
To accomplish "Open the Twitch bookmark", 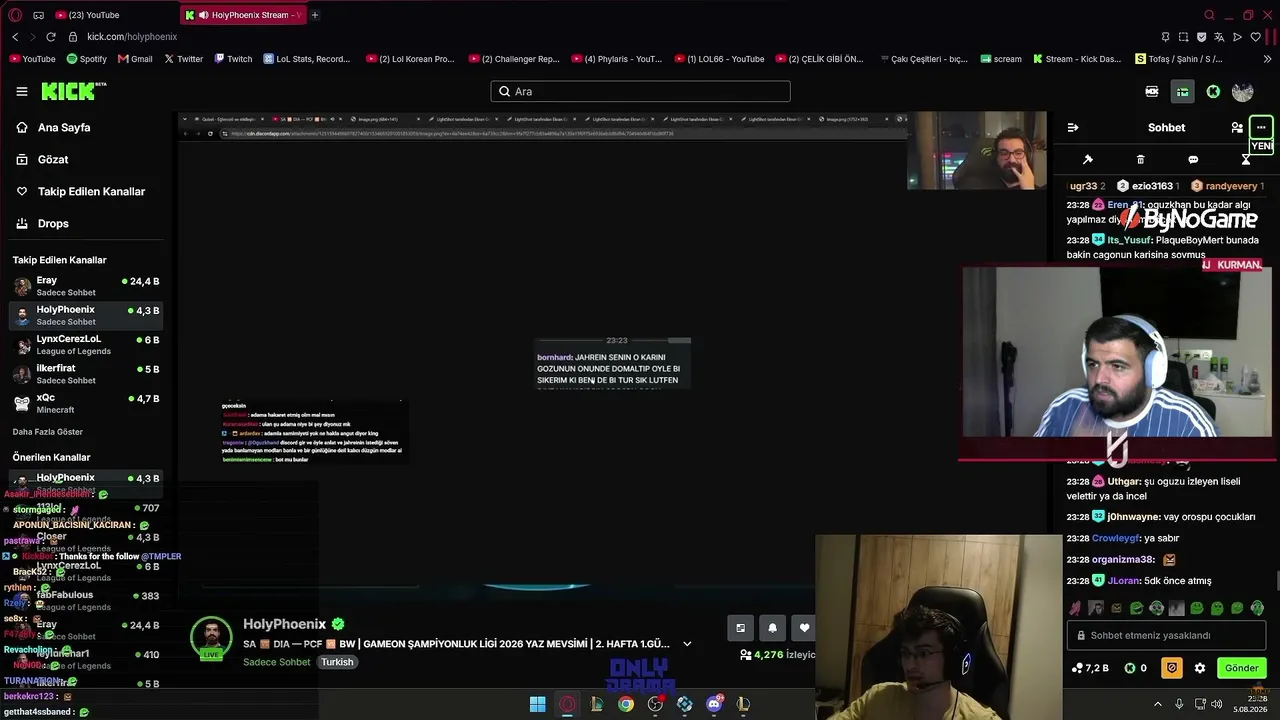I will (233, 59).
